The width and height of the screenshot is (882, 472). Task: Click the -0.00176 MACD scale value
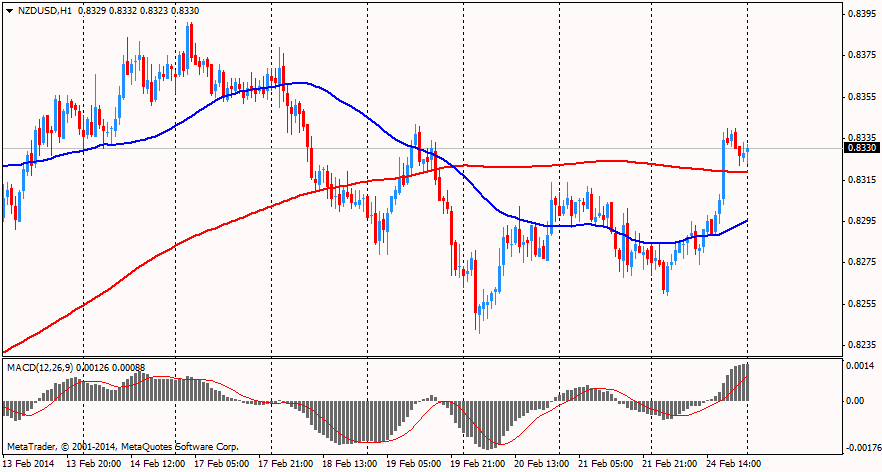click(861, 448)
